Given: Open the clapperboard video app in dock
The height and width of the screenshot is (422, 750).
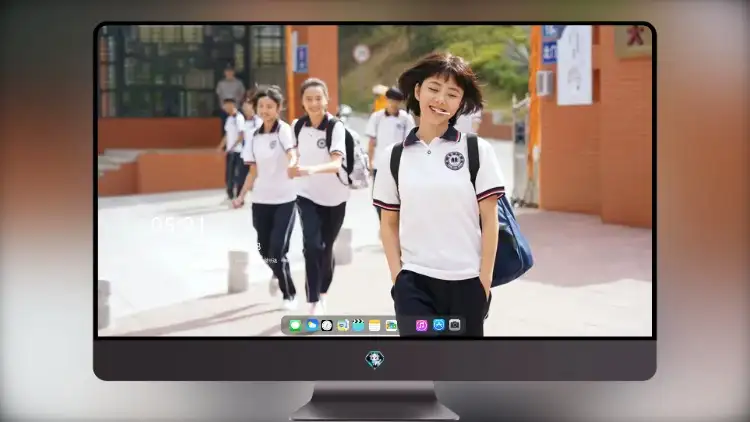Looking at the screenshot, I should pos(358,325).
